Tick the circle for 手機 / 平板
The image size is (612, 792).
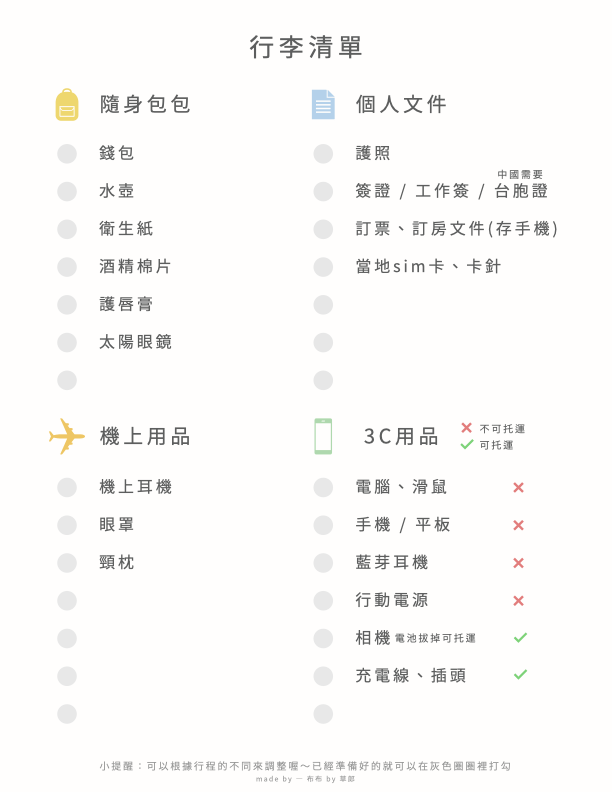pos(323,525)
